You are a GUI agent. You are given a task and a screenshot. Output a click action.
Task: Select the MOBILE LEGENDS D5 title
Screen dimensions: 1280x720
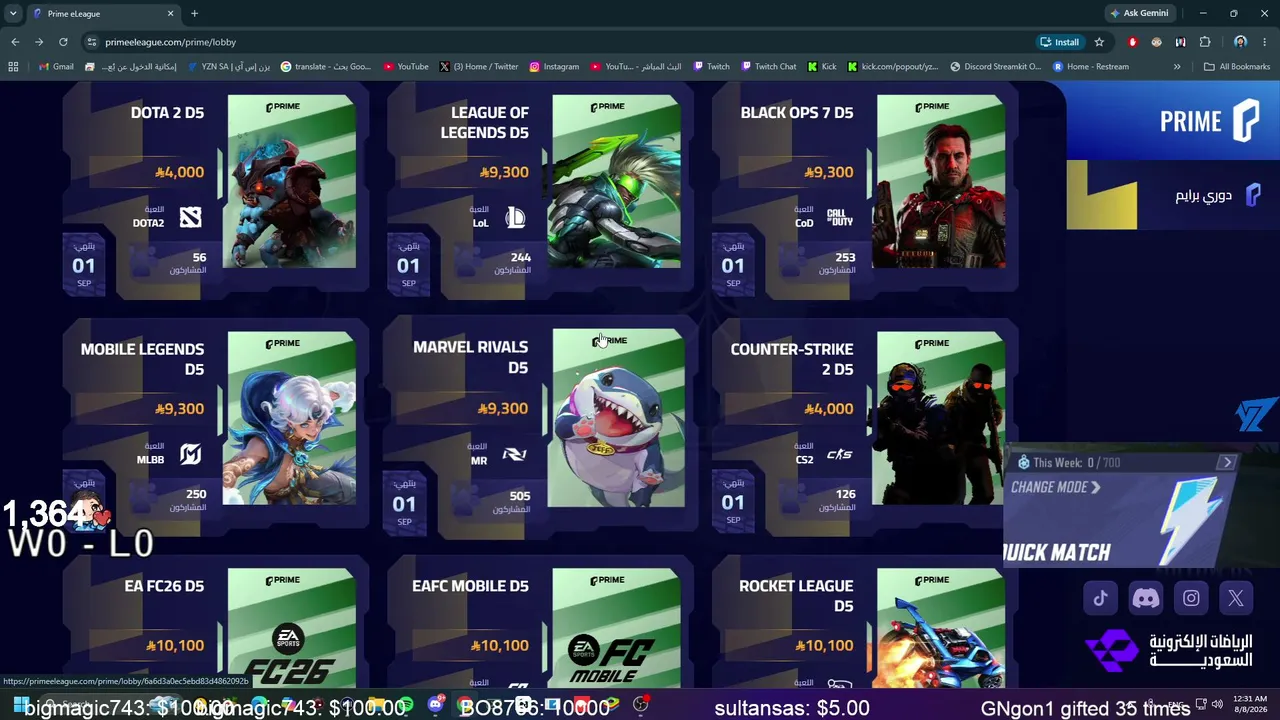coord(142,359)
